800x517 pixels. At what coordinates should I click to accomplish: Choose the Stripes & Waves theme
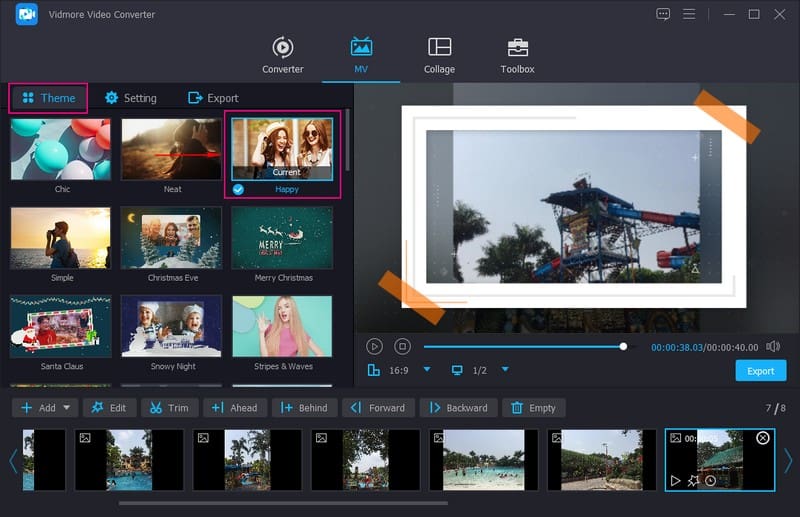click(281, 326)
